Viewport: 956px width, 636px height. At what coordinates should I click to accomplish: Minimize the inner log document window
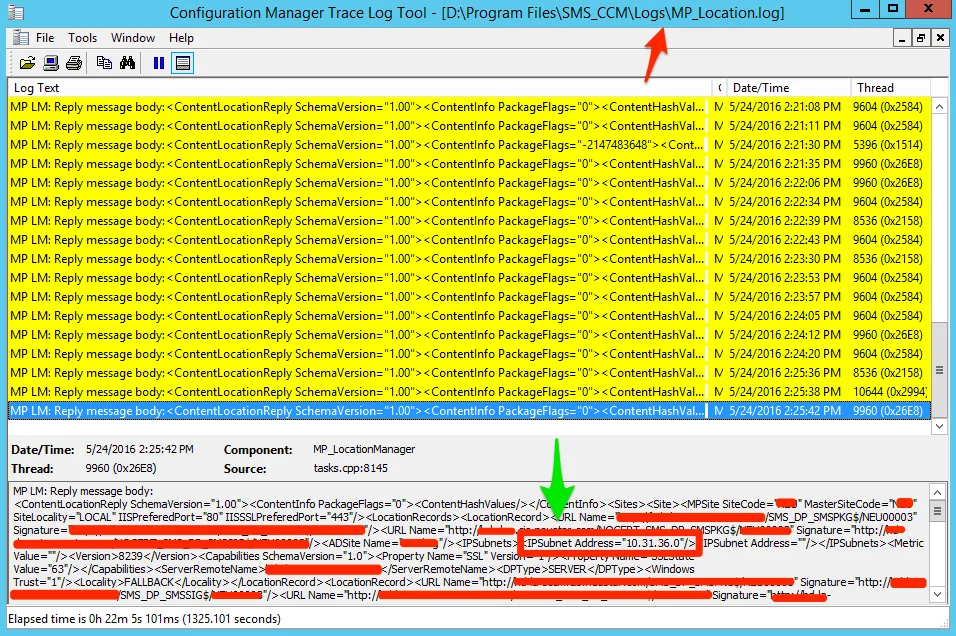pos(902,38)
